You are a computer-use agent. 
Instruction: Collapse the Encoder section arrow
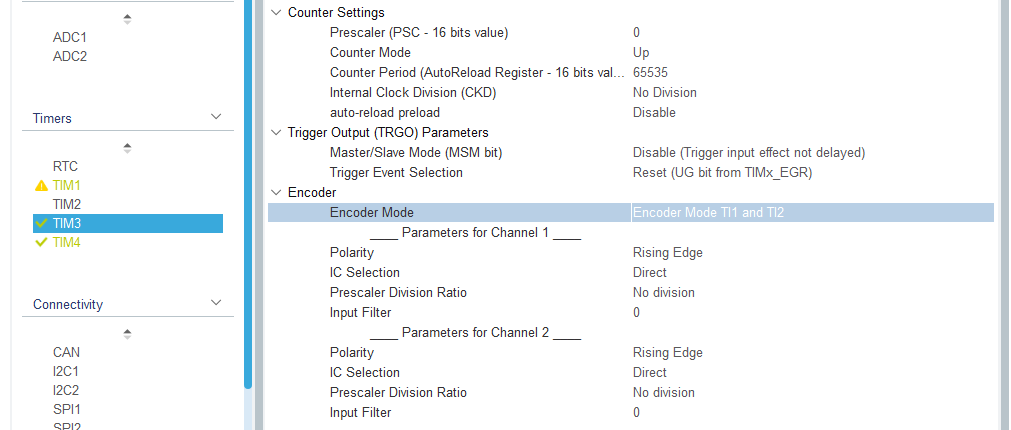click(277, 192)
